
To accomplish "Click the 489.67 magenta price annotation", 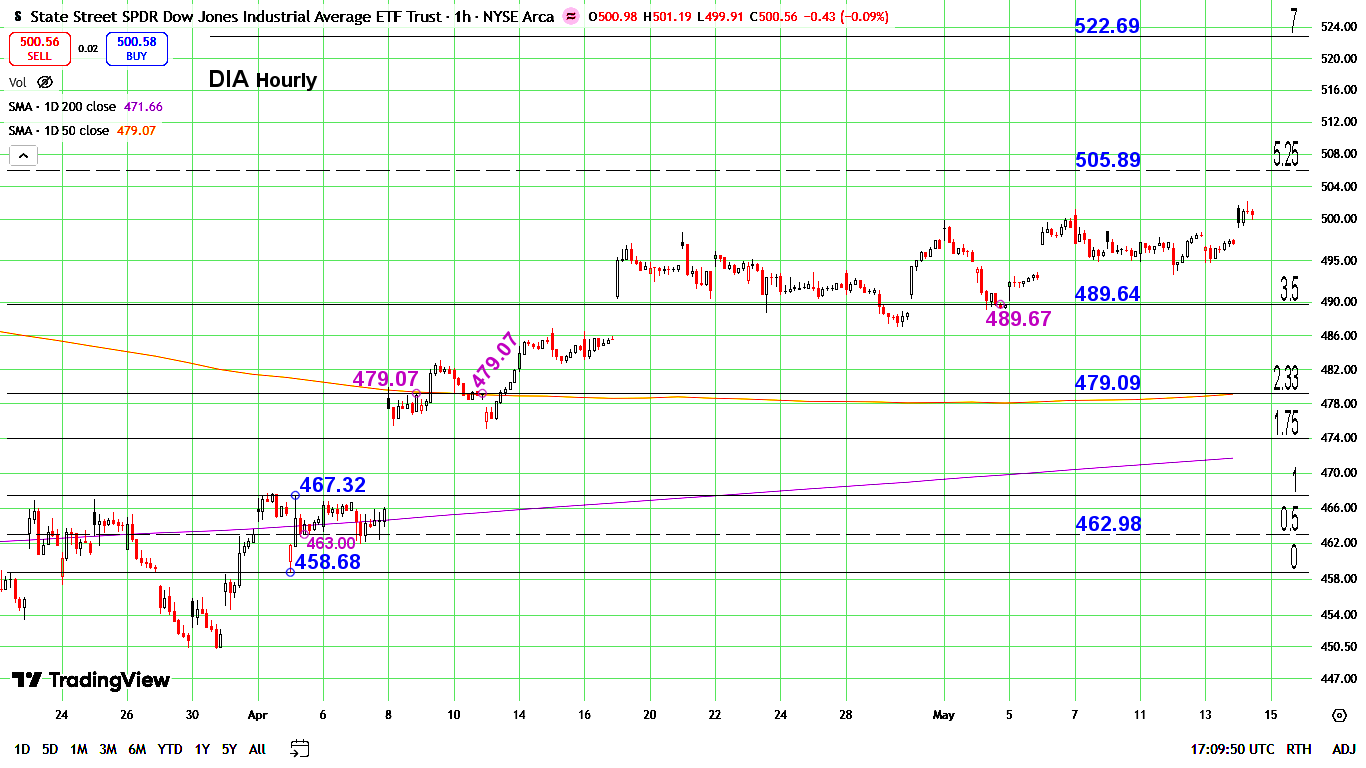I will coord(1018,319).
